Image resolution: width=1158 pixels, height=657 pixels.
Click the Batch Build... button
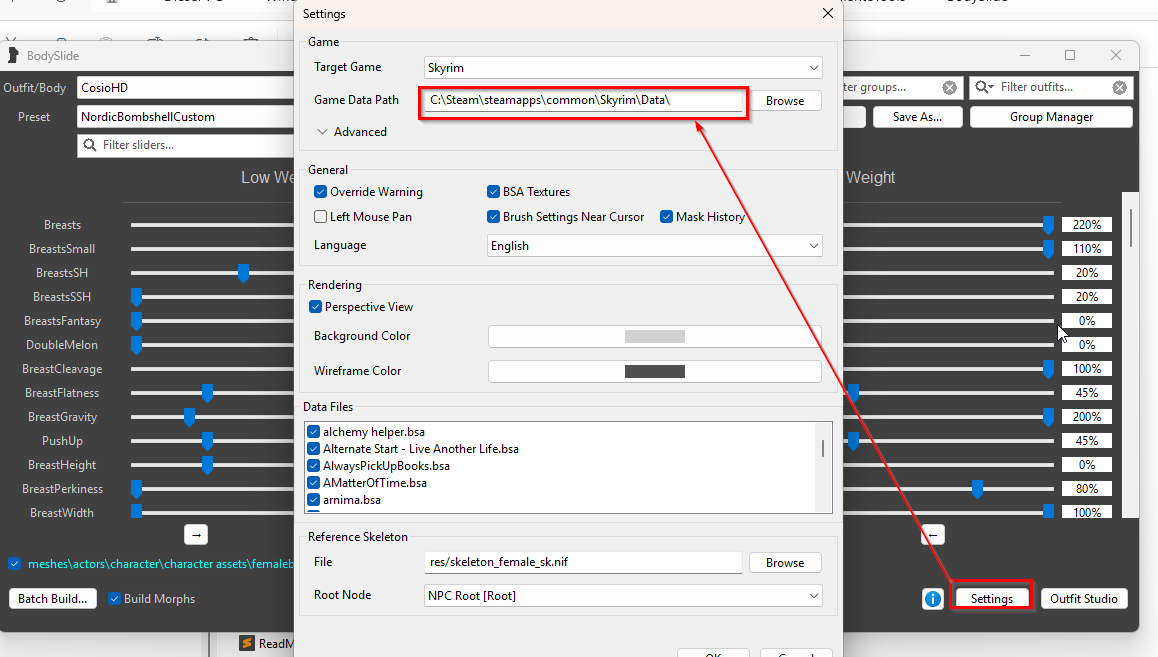click(52, 599)
